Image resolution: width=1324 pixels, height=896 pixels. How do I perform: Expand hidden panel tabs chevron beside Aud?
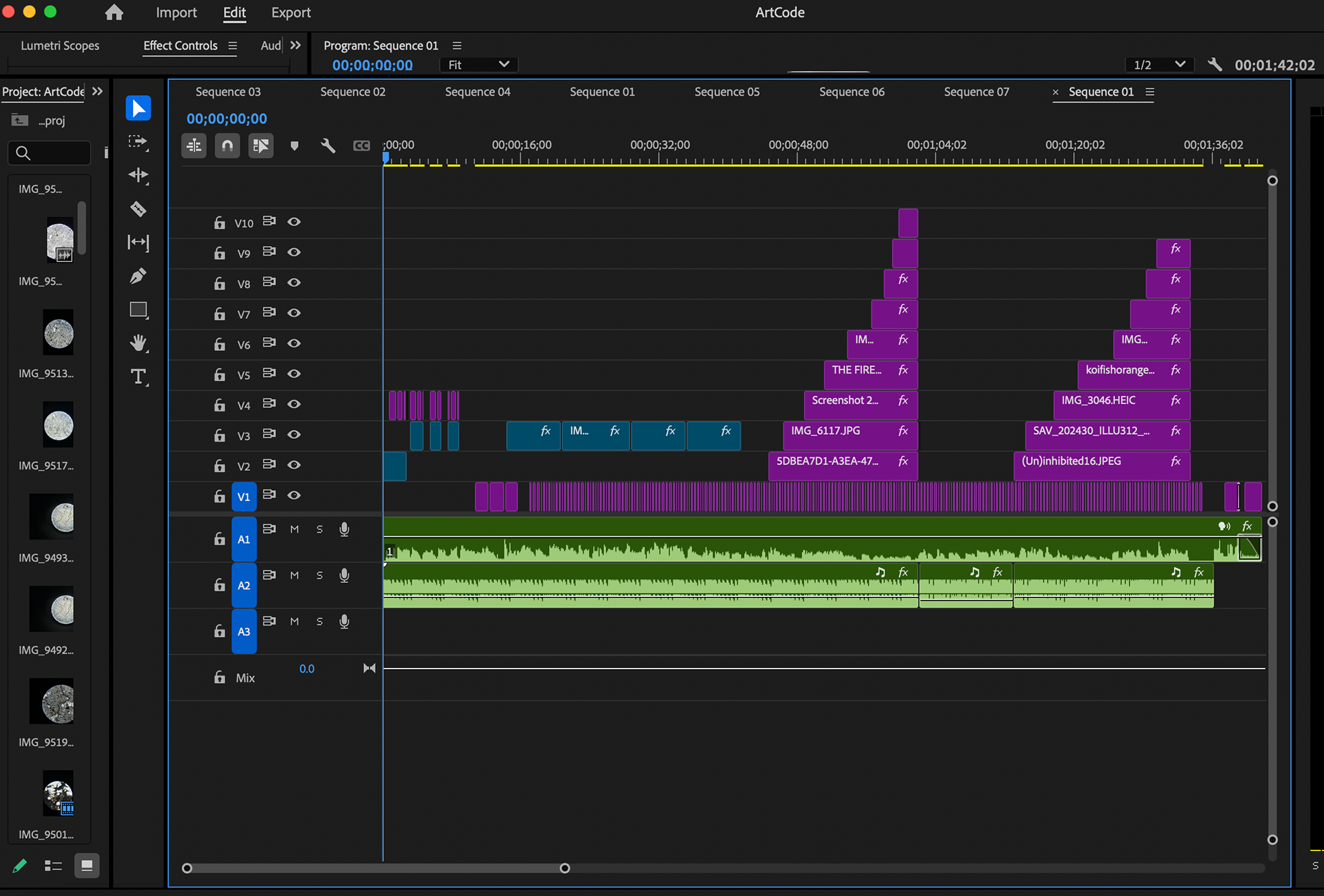point(296,45)
